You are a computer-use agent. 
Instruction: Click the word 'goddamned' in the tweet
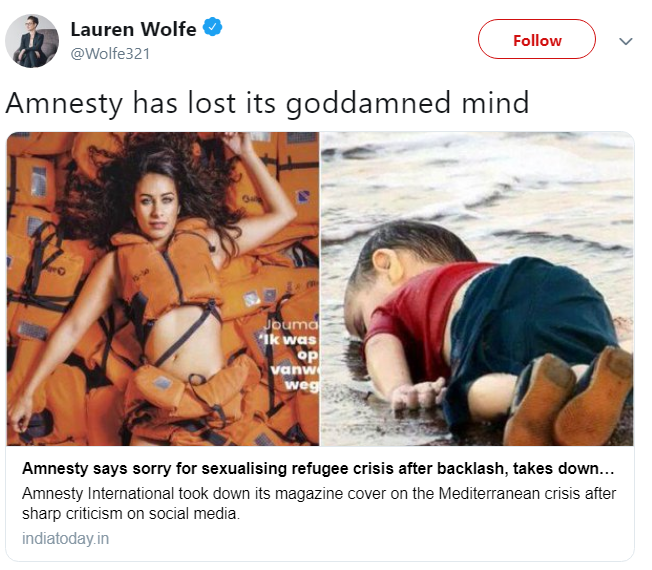coord(368,104)
